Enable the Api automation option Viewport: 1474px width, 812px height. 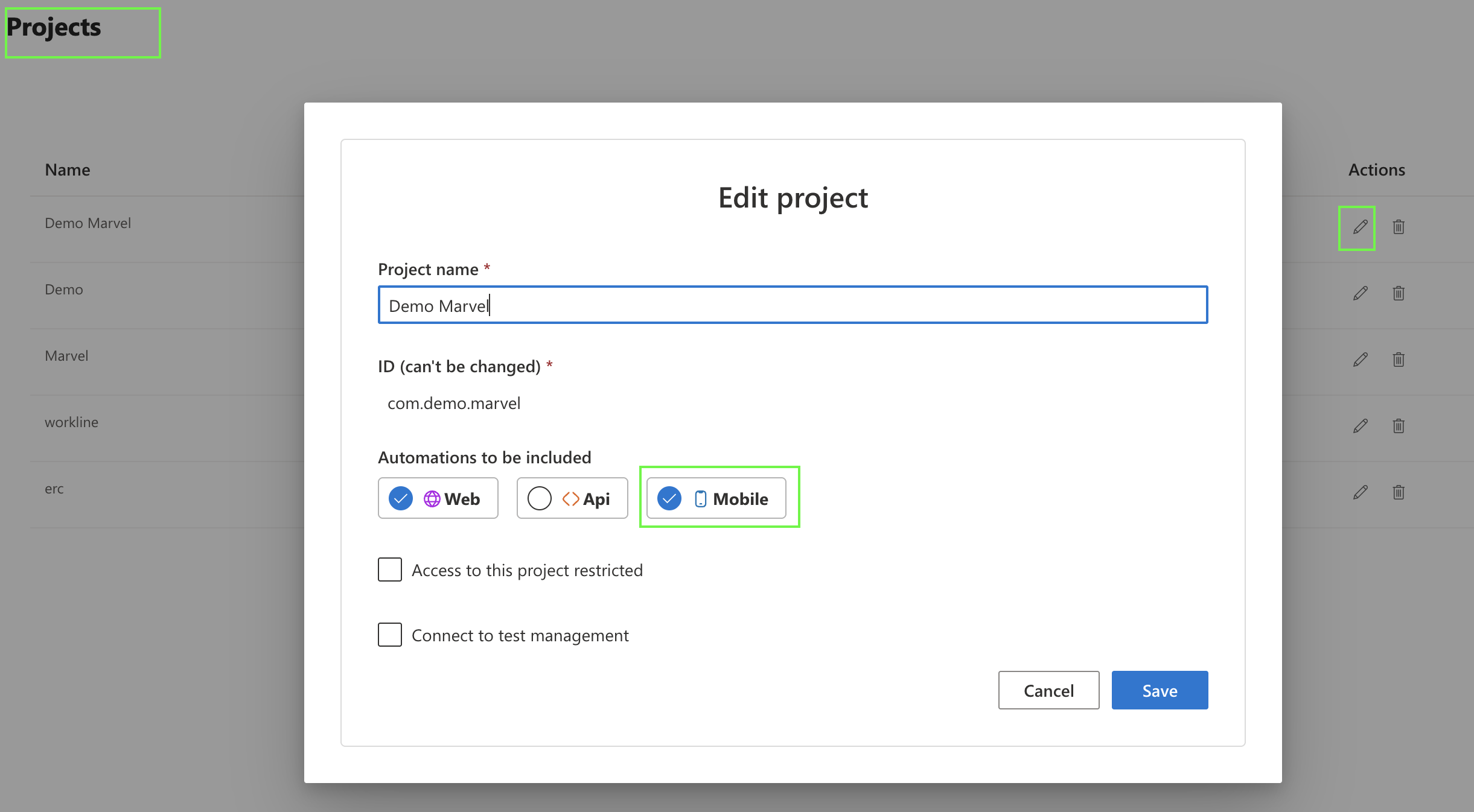pyautogui.click(x=540, y=498)
